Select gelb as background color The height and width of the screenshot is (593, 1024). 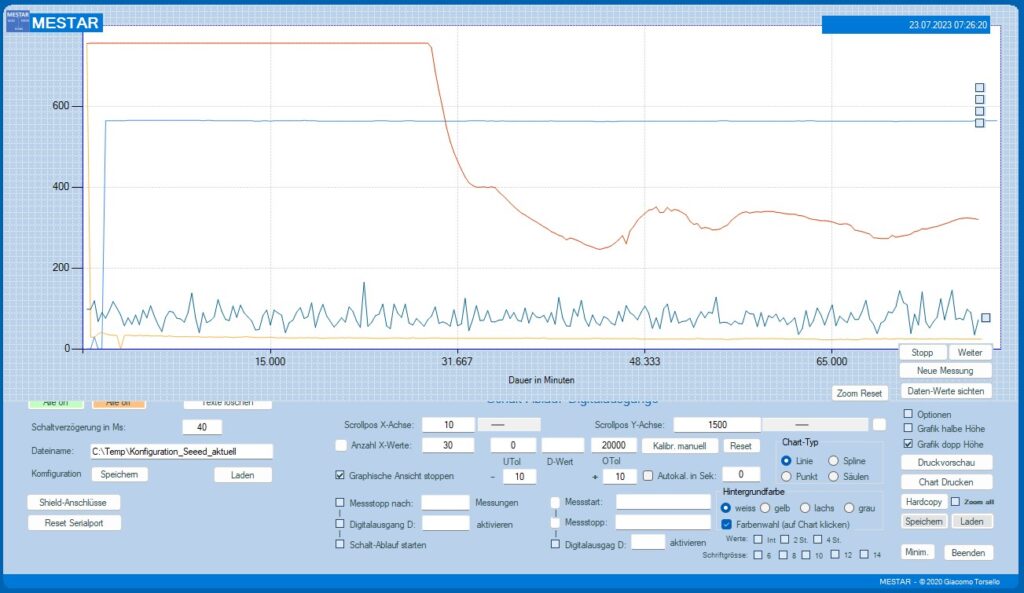(x=766, y=509)
